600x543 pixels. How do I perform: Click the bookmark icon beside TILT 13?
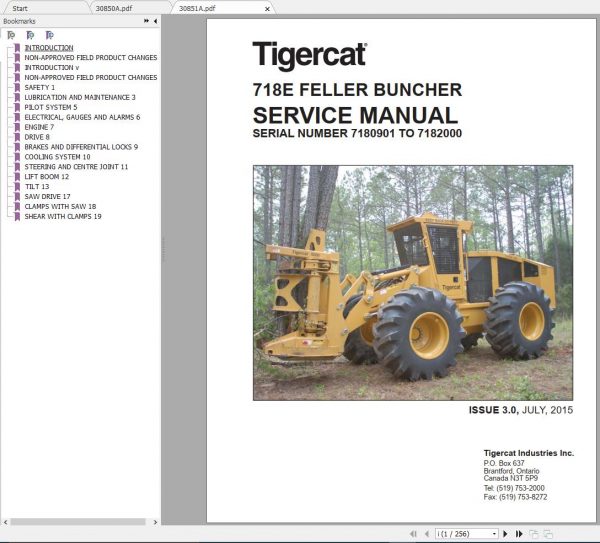17,187
